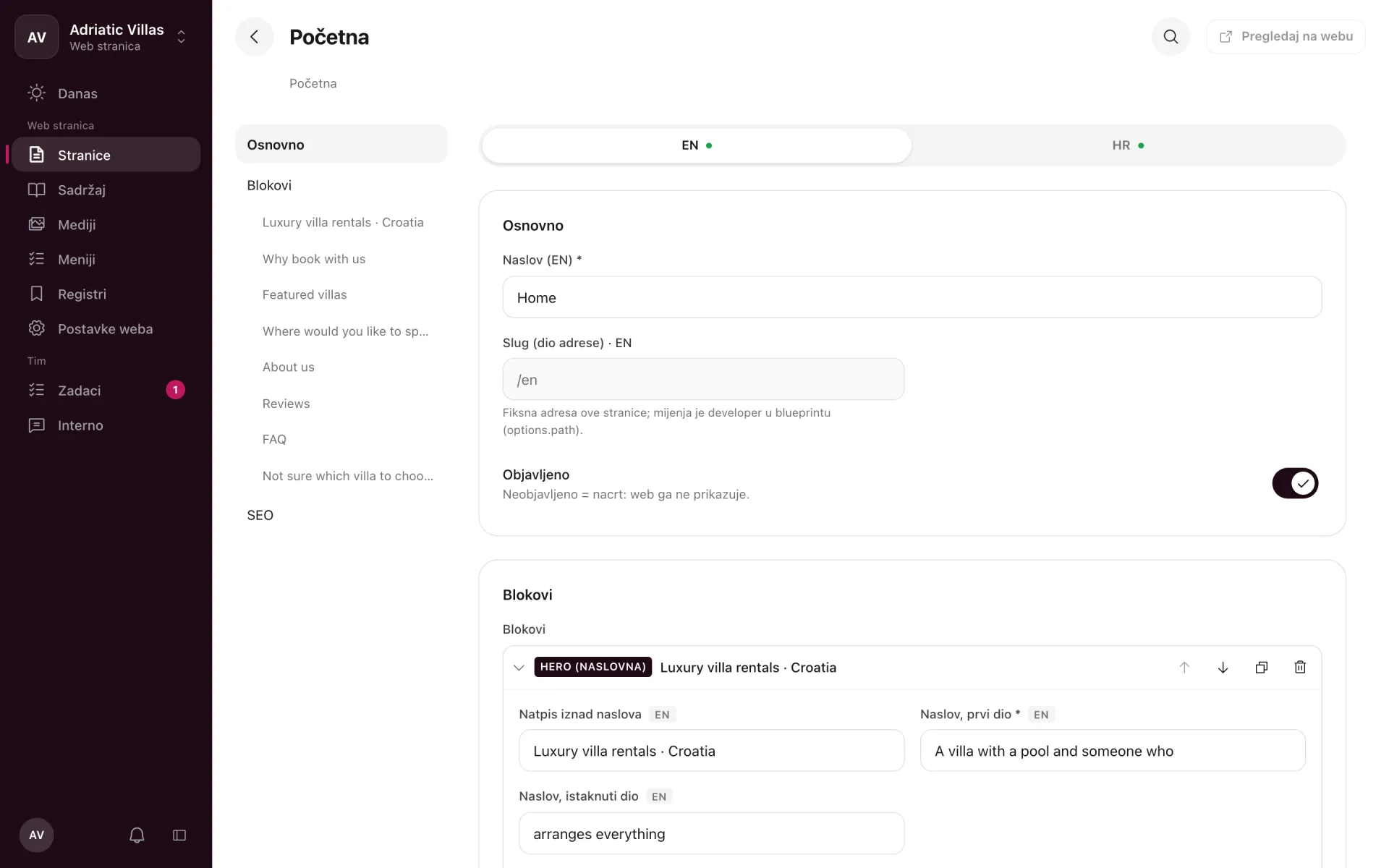Click the Slug /en field
The image size is (1389, 868).
coord(703,379)
